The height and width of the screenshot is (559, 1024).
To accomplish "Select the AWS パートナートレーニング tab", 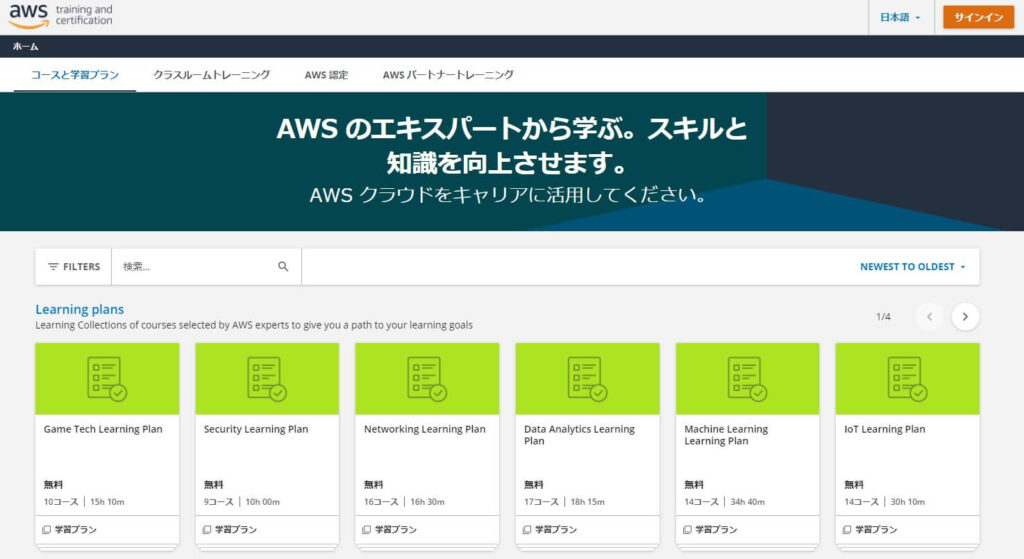I will [448, 75].
